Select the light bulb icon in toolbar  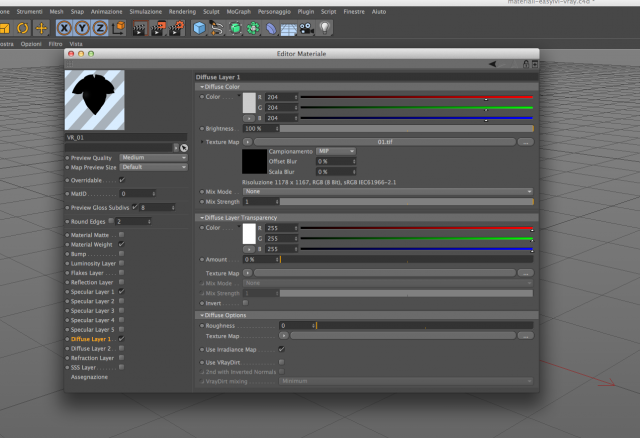pyautogui.click(x=324, y=28)
